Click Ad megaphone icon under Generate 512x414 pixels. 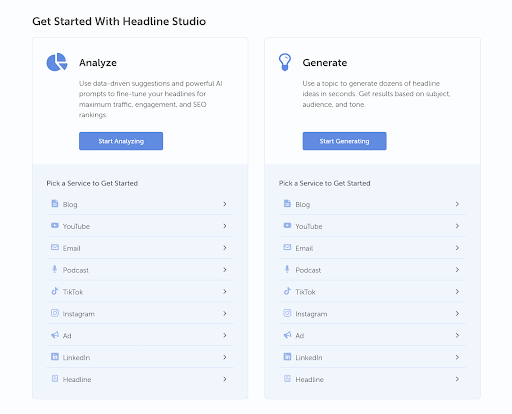pyautogui.click(x=287, y=335)
